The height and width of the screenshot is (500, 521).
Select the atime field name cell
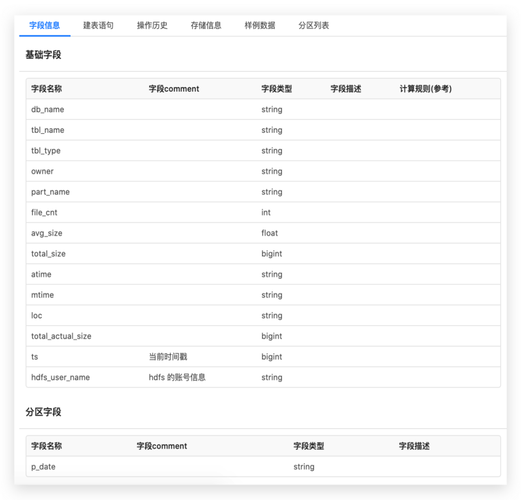click(41, 274)
